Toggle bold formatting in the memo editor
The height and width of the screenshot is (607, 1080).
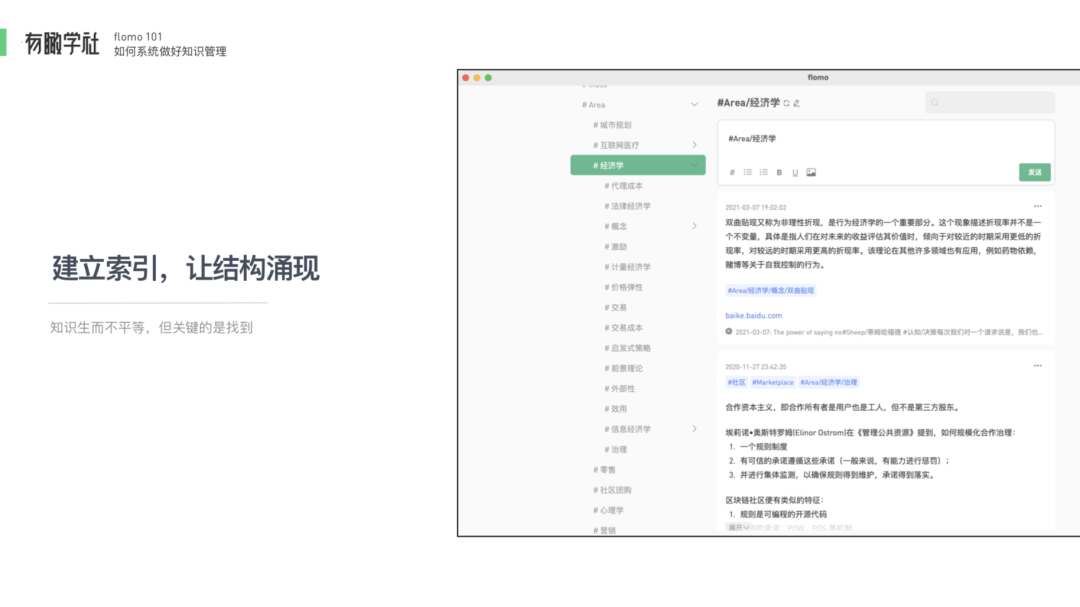[779, 172]
